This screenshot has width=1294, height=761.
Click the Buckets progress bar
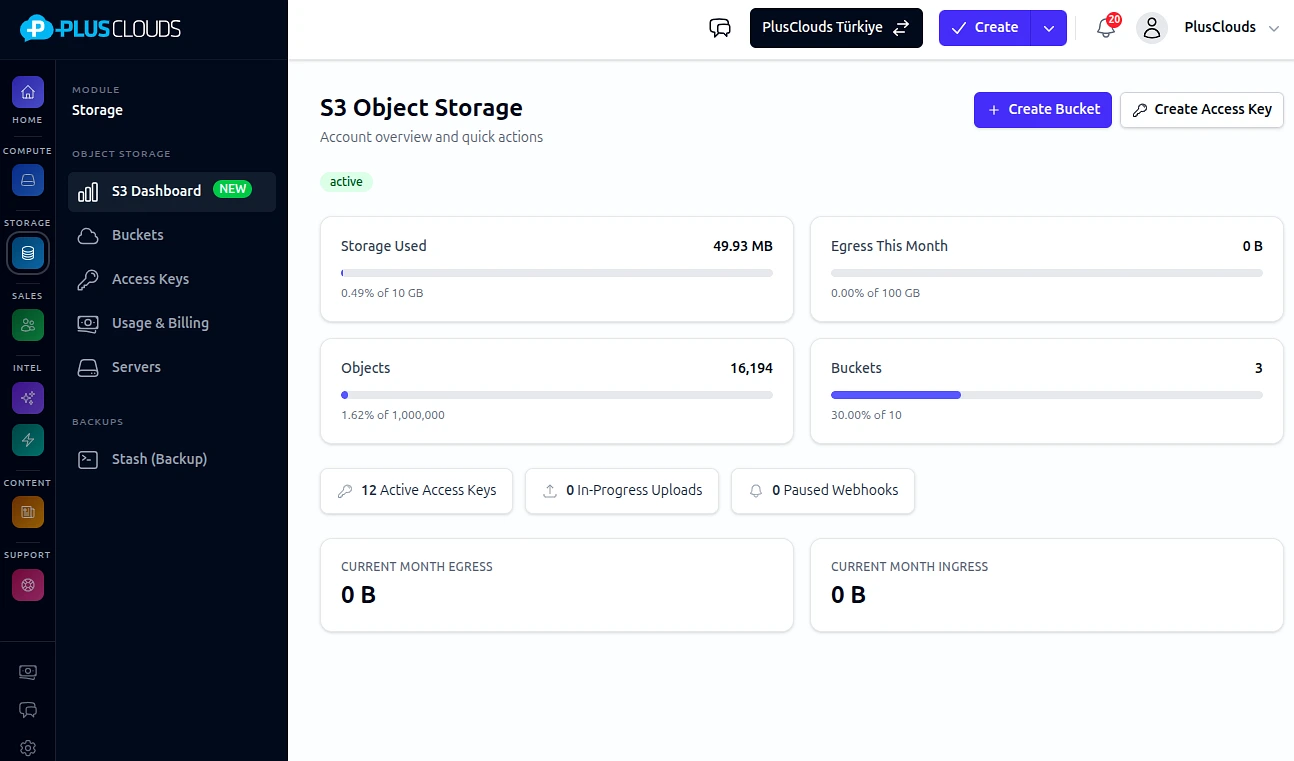(x=1047, y=395)
